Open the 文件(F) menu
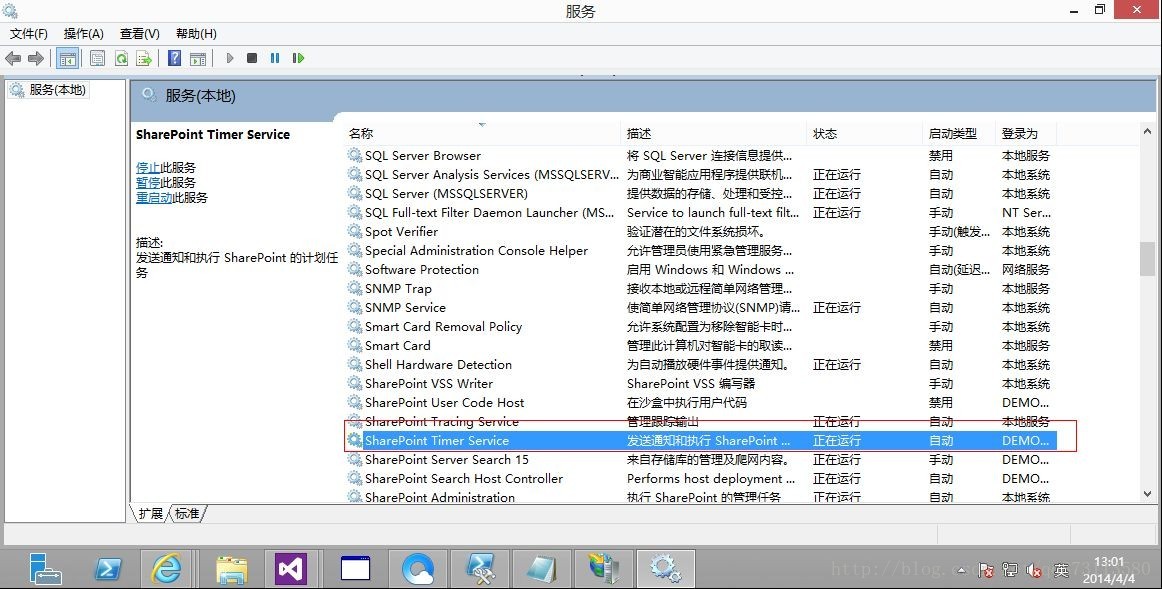Viewport: 1162px width, 589px height. point(29,33)
